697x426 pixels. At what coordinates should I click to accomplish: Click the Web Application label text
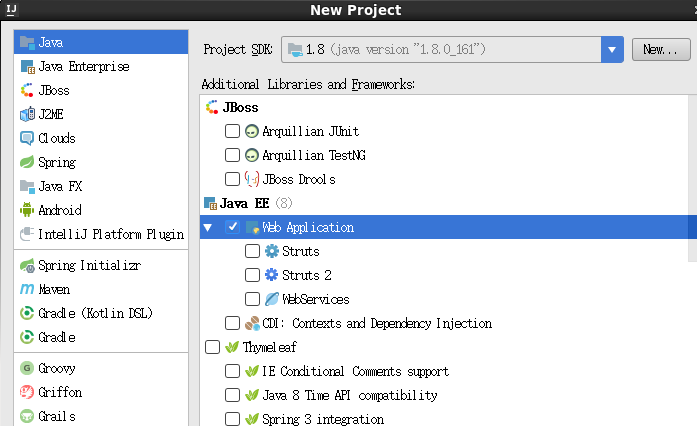click(x=308, y=228)
